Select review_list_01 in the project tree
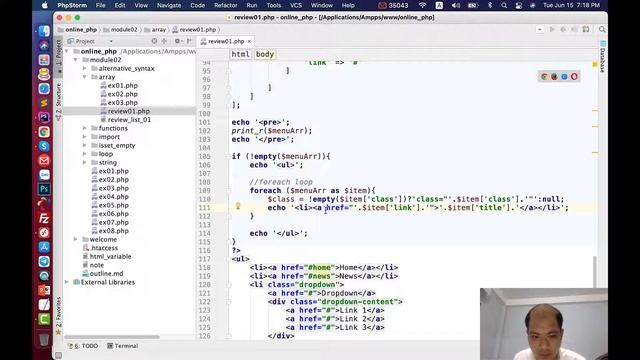 click(x=129, y=120)
